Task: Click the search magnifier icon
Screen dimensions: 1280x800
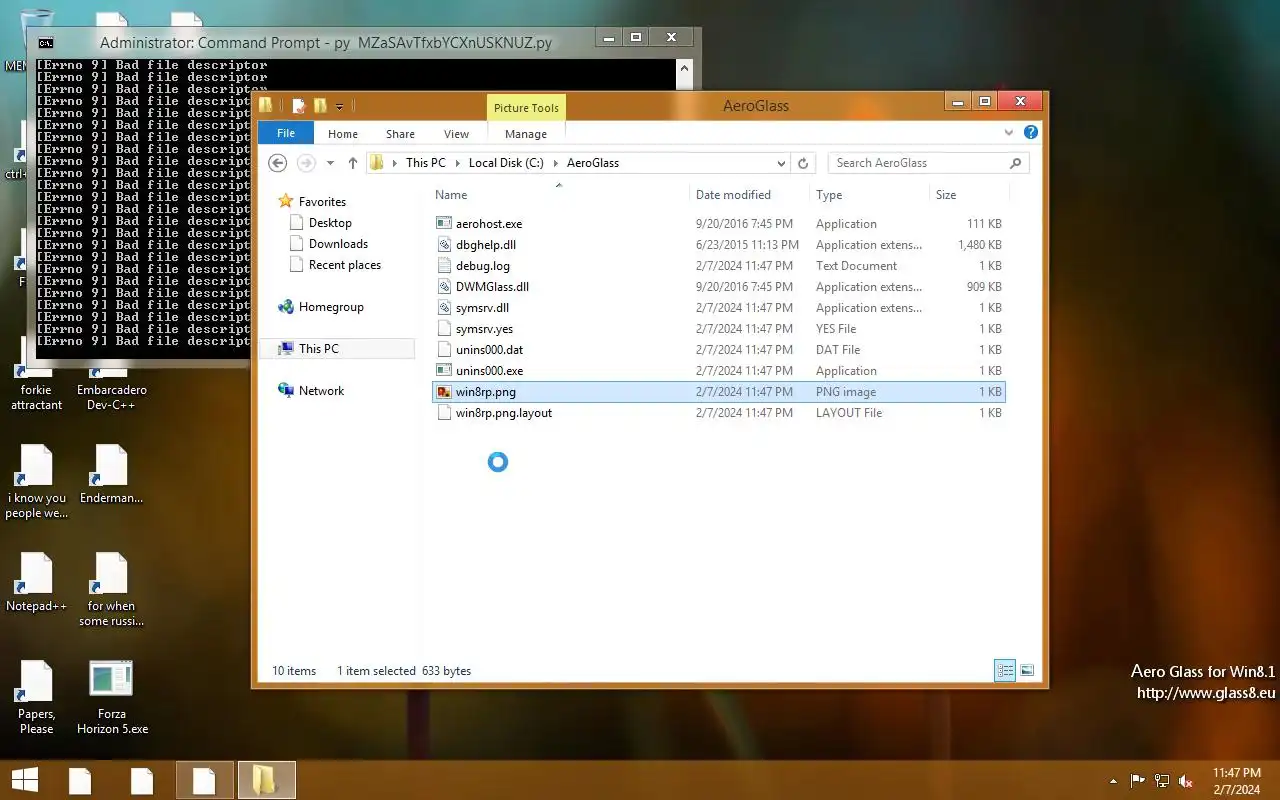Action: pos(1015,163)
